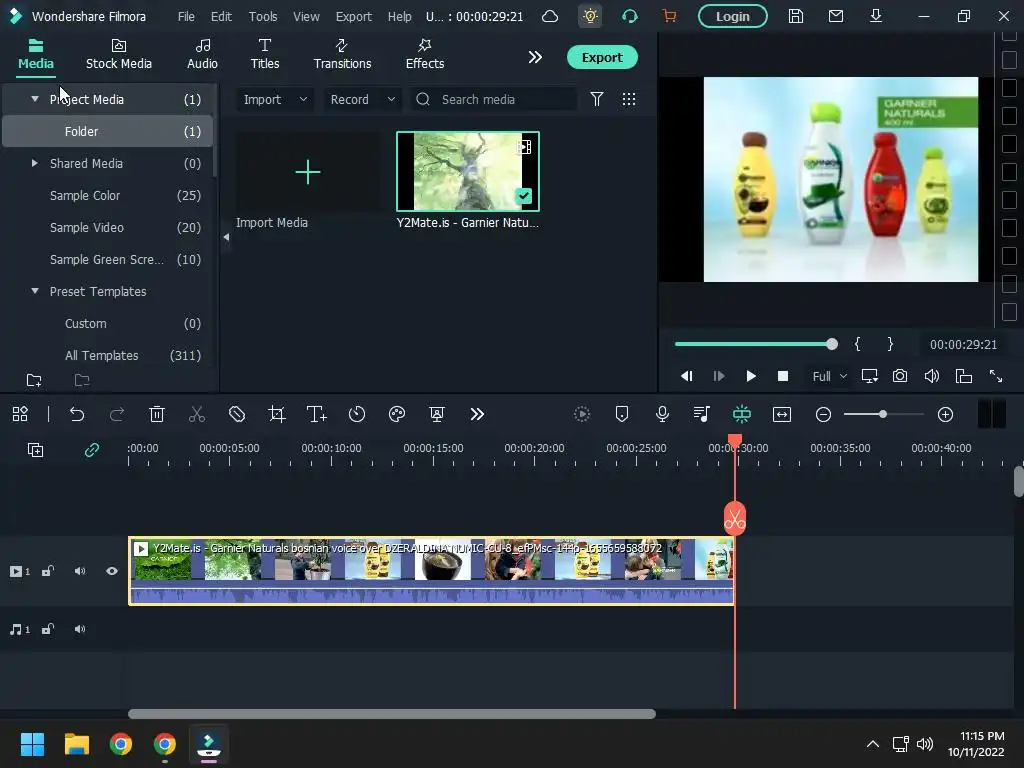
Task: Open the Full preview quality dropdown
Action: pos(829,376)
